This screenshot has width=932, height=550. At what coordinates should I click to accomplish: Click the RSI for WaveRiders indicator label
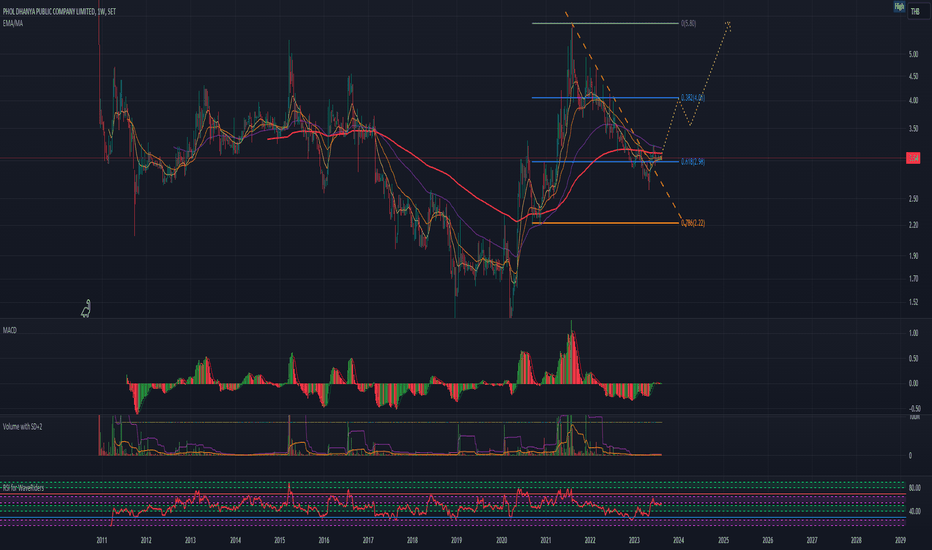[23, 488]
